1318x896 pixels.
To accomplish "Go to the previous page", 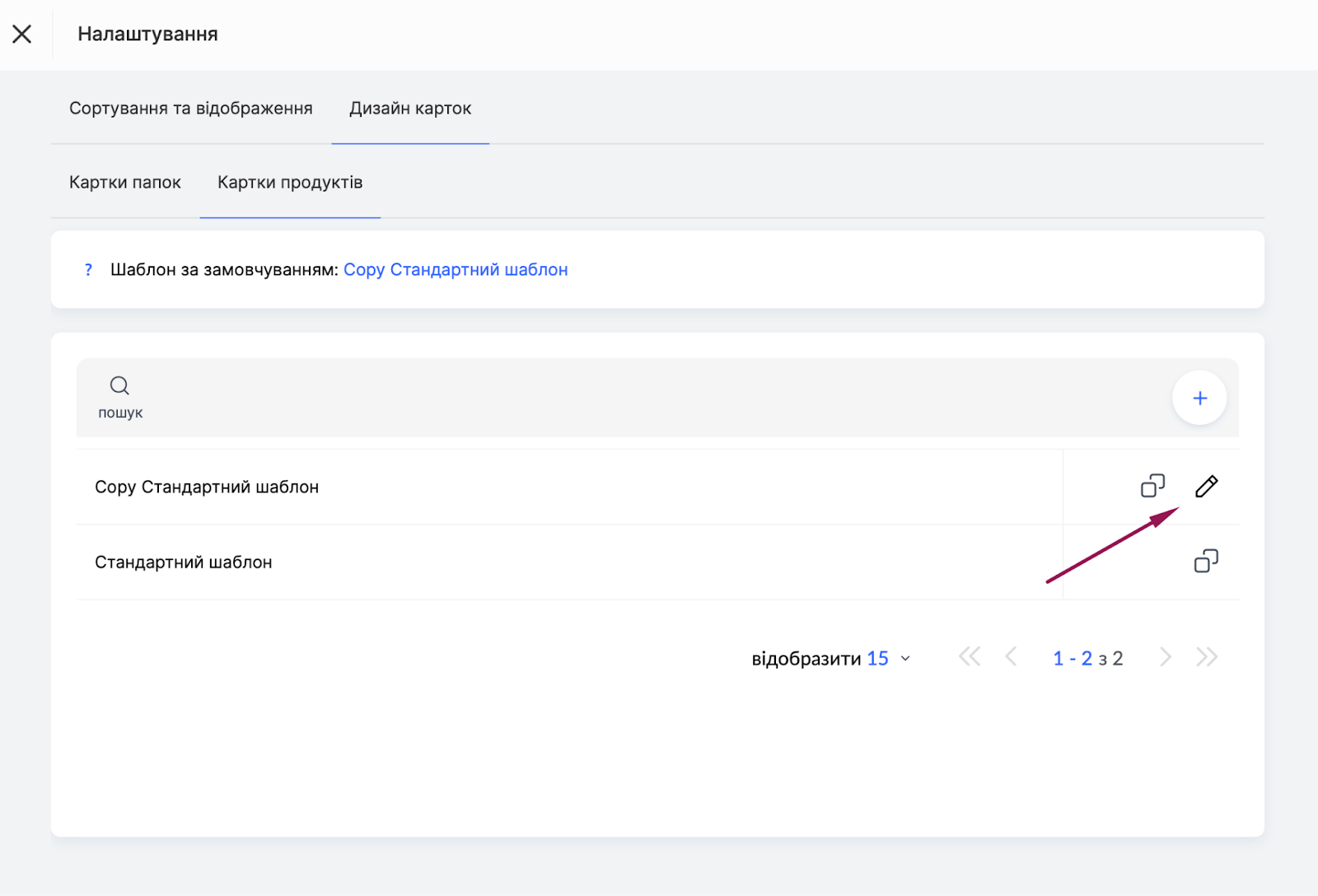I will coord(1012,657).
